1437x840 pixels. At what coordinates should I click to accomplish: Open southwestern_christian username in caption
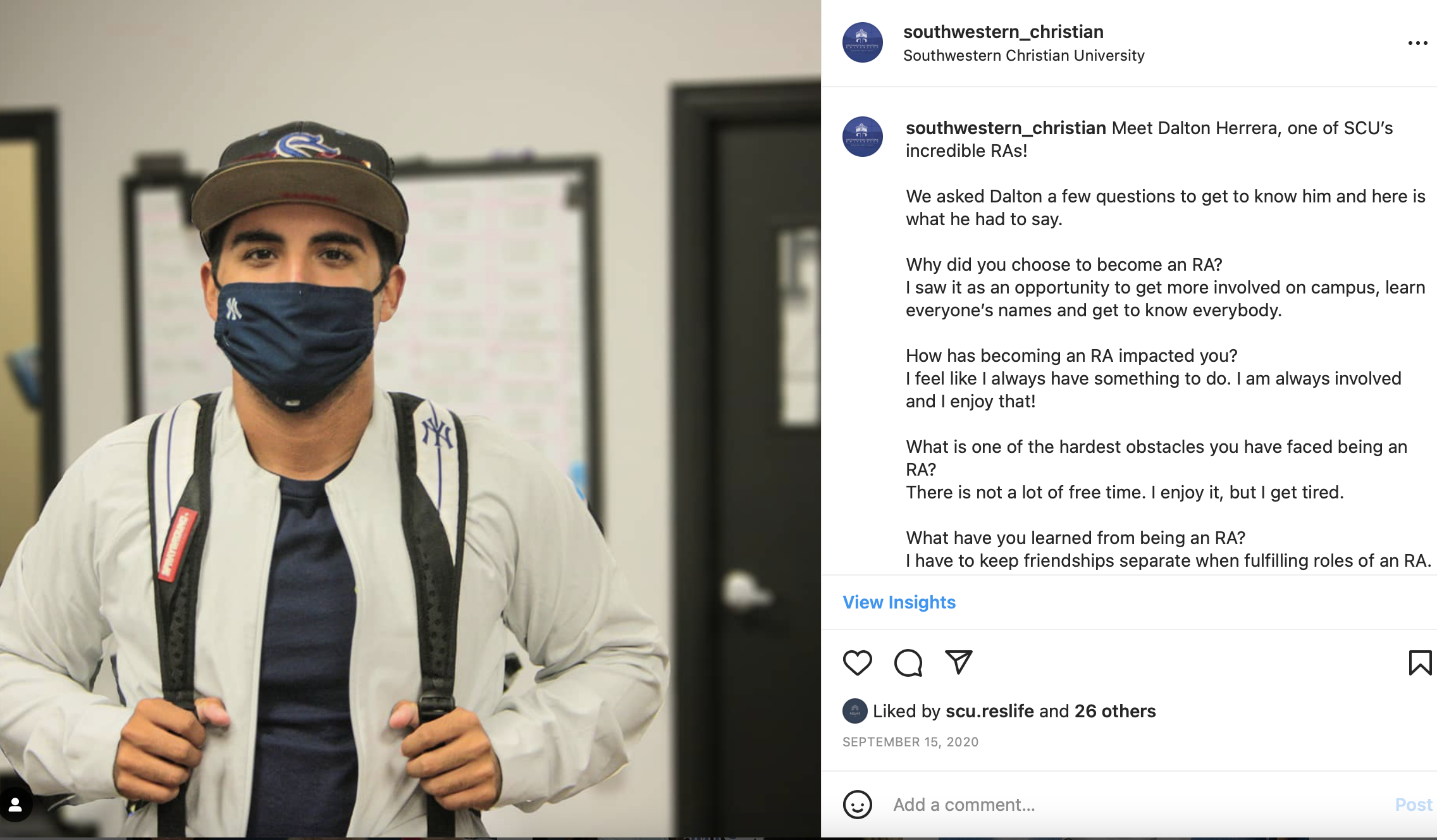pos(1006,128)
